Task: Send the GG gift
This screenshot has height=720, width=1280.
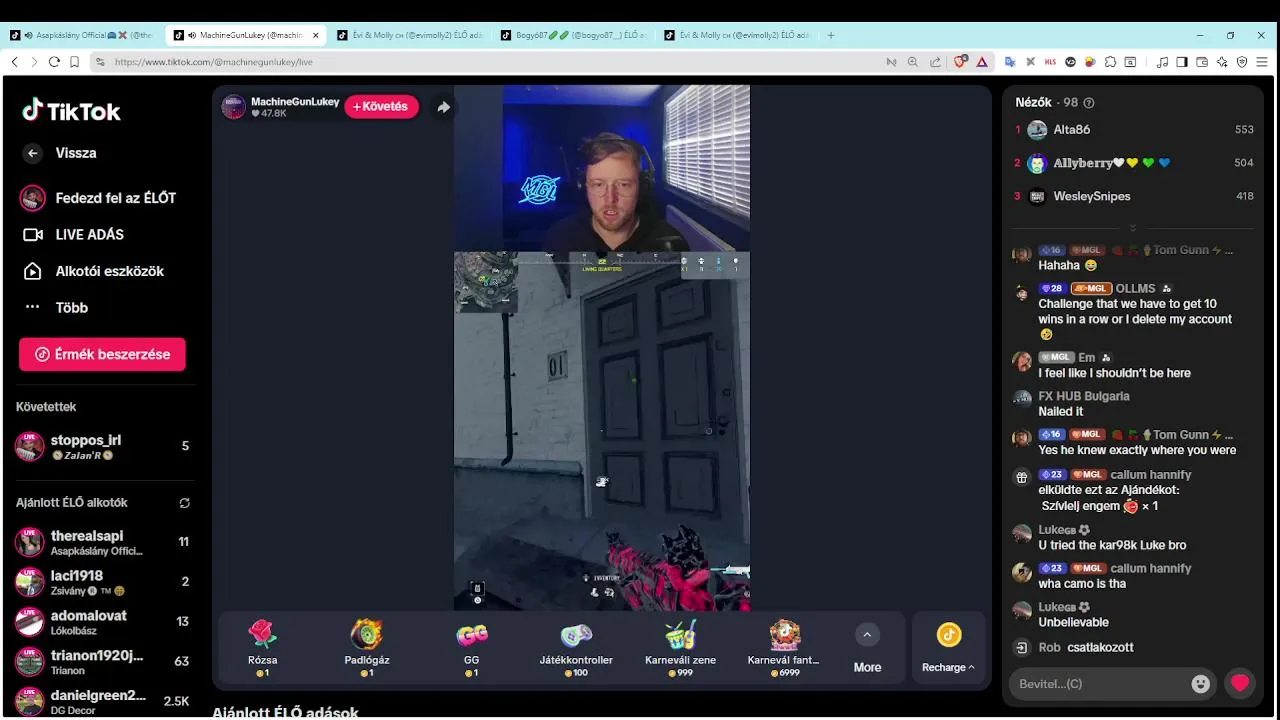Action: (472, 648)
